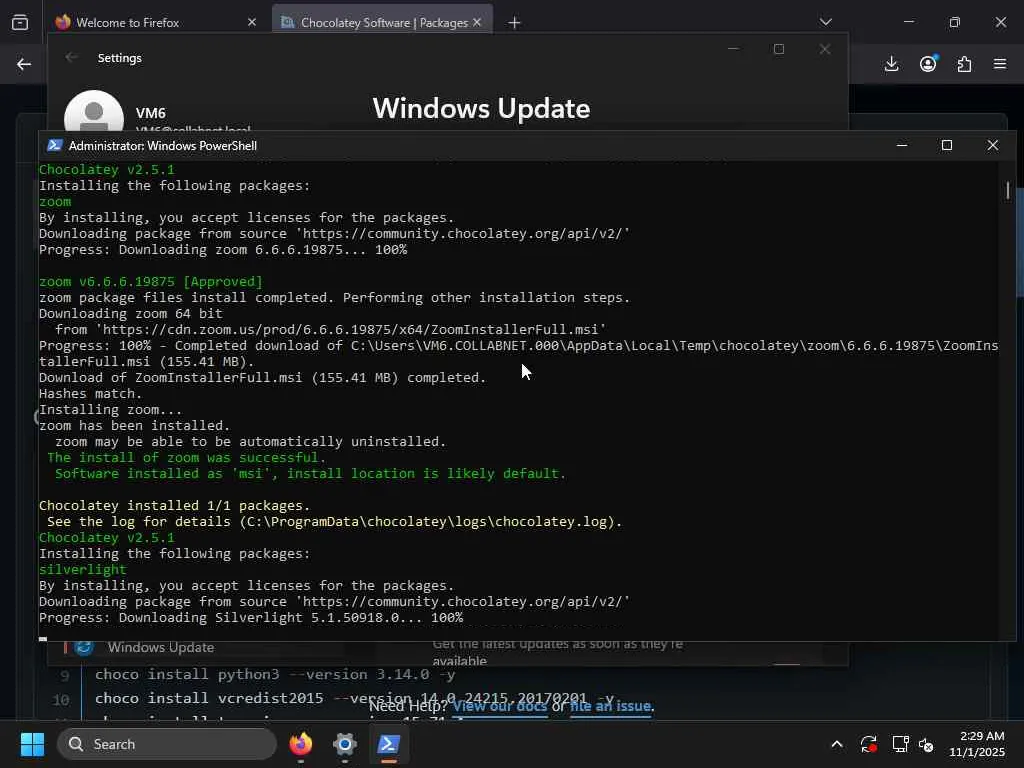Click the back arrow in Settings window
The width and height of the screenshot is (1024, 768).
pyautogui.click(x=72, y=57)
